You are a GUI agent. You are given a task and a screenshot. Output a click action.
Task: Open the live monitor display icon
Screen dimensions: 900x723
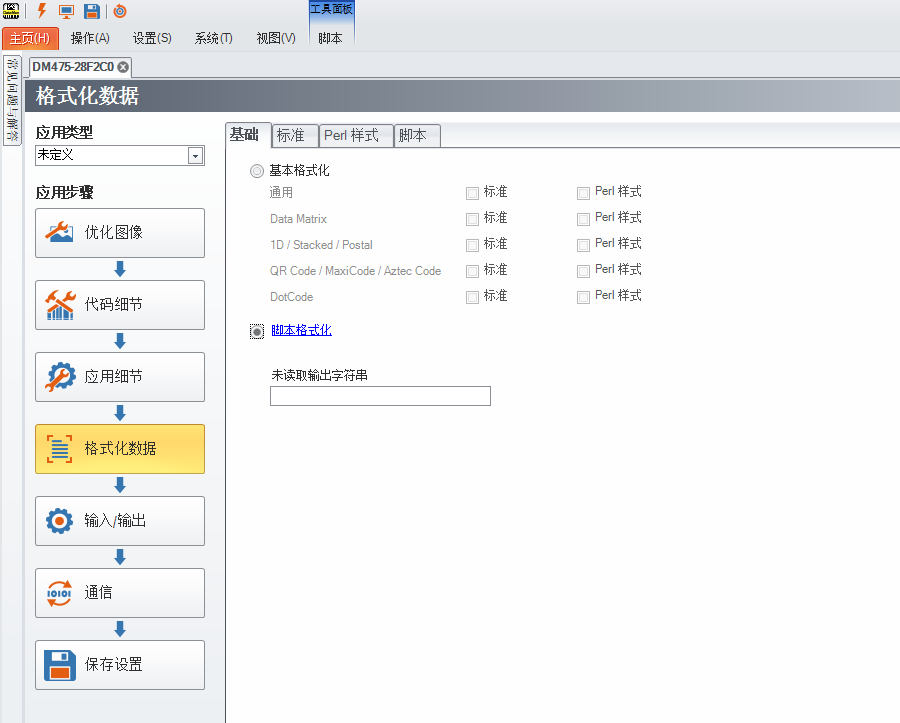click(64, 11)
